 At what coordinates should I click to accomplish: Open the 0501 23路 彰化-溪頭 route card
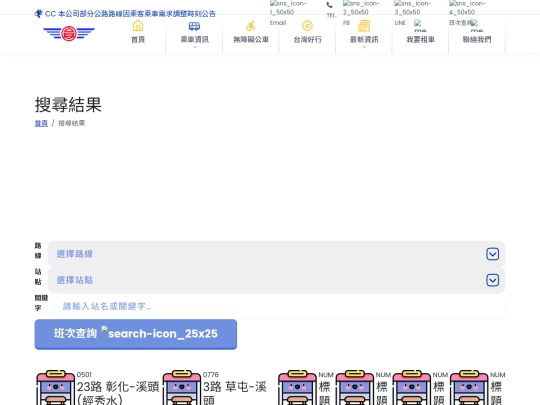tap(98, 387)
